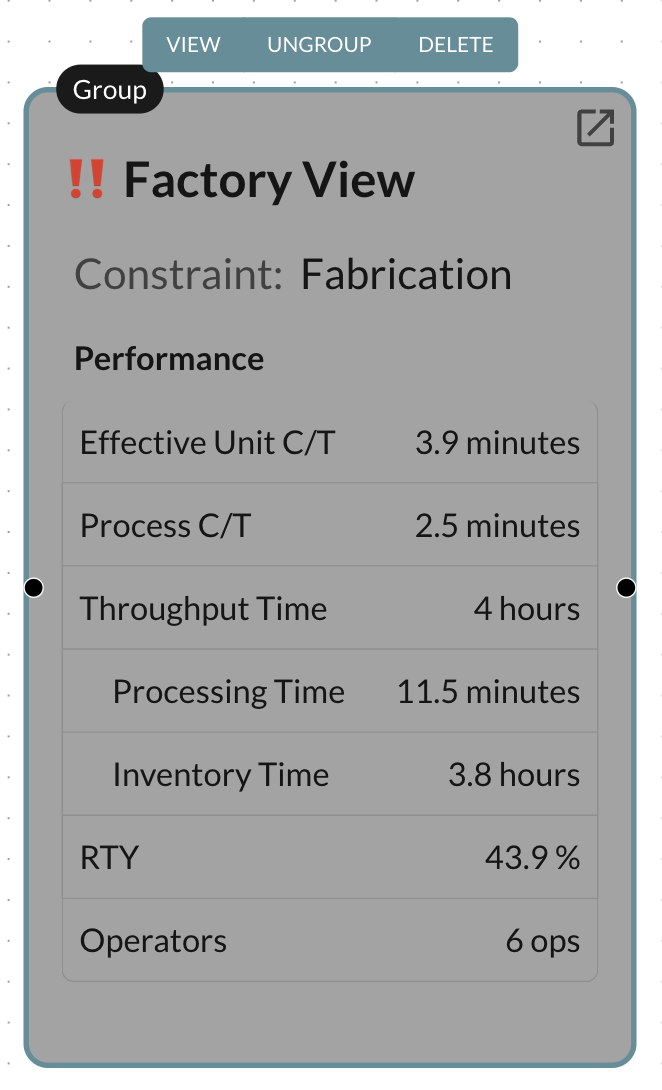Select the Processing Time sub-row
Screen dimensions: 662x1090
329,692
